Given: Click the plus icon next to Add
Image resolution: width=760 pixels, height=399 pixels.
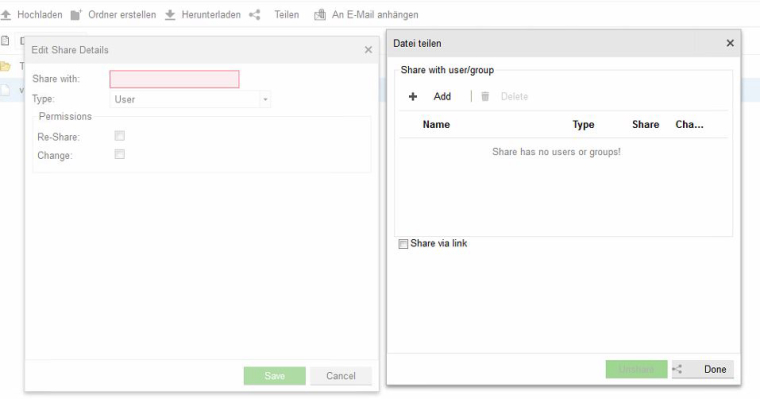Looking at the screenshot, I should click(413, 96).
